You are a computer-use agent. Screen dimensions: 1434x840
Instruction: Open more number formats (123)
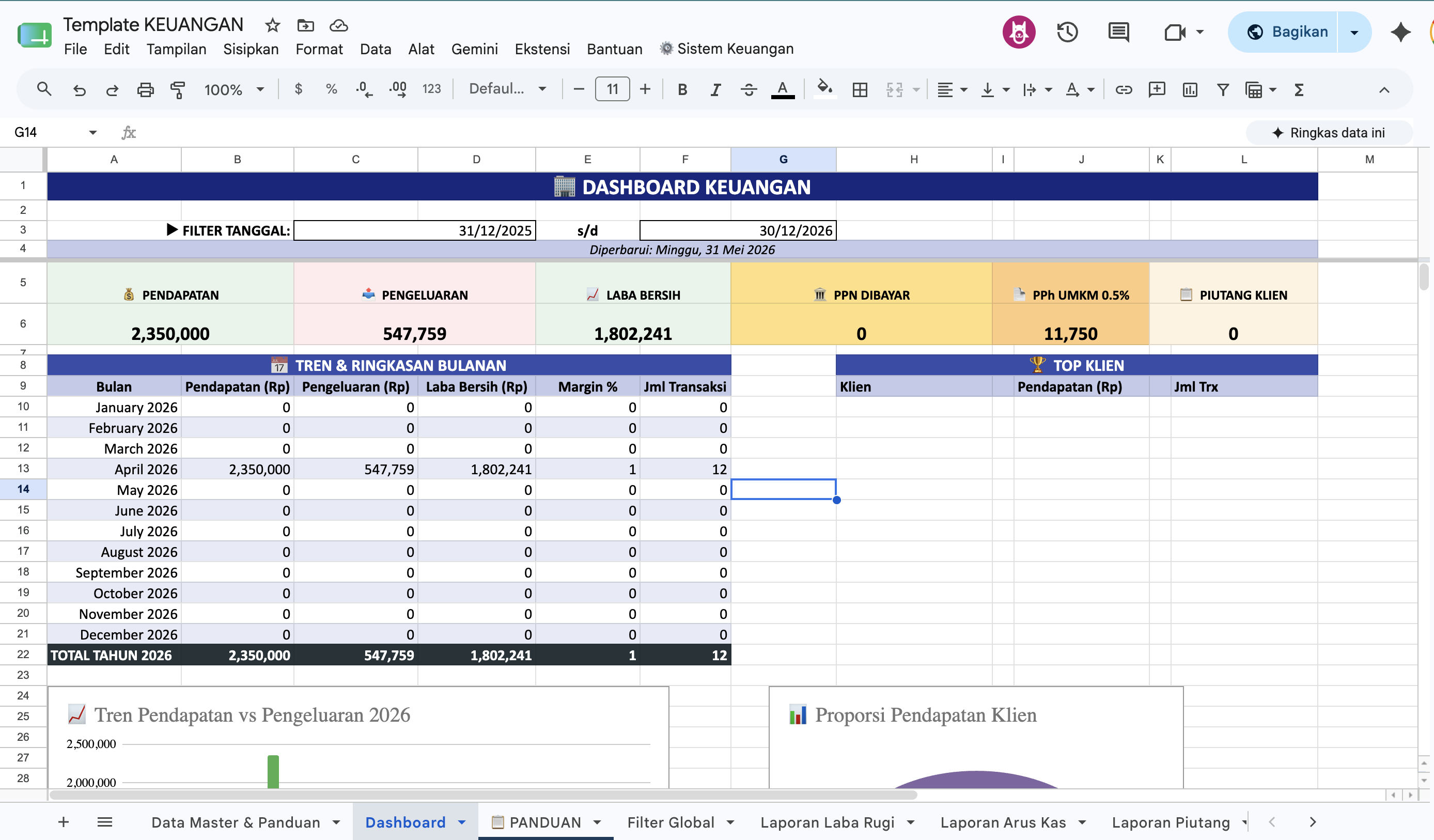pyautogui.click(x=431, y=89)
